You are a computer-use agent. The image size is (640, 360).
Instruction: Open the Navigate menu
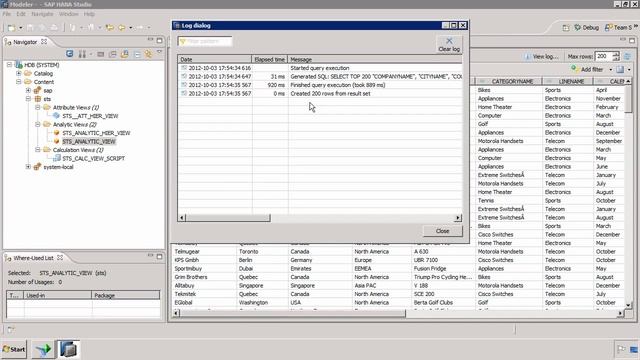(x=42, y=14)
